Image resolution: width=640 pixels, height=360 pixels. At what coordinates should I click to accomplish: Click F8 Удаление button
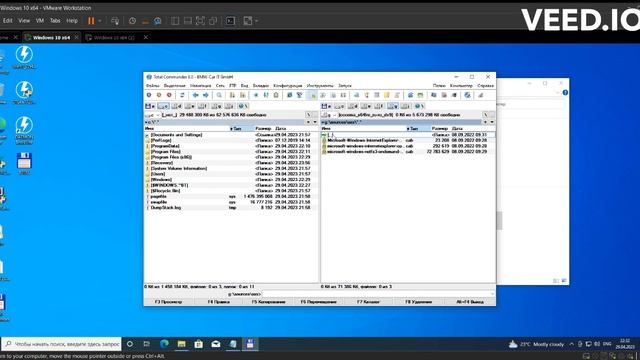[x=419, y=302]
